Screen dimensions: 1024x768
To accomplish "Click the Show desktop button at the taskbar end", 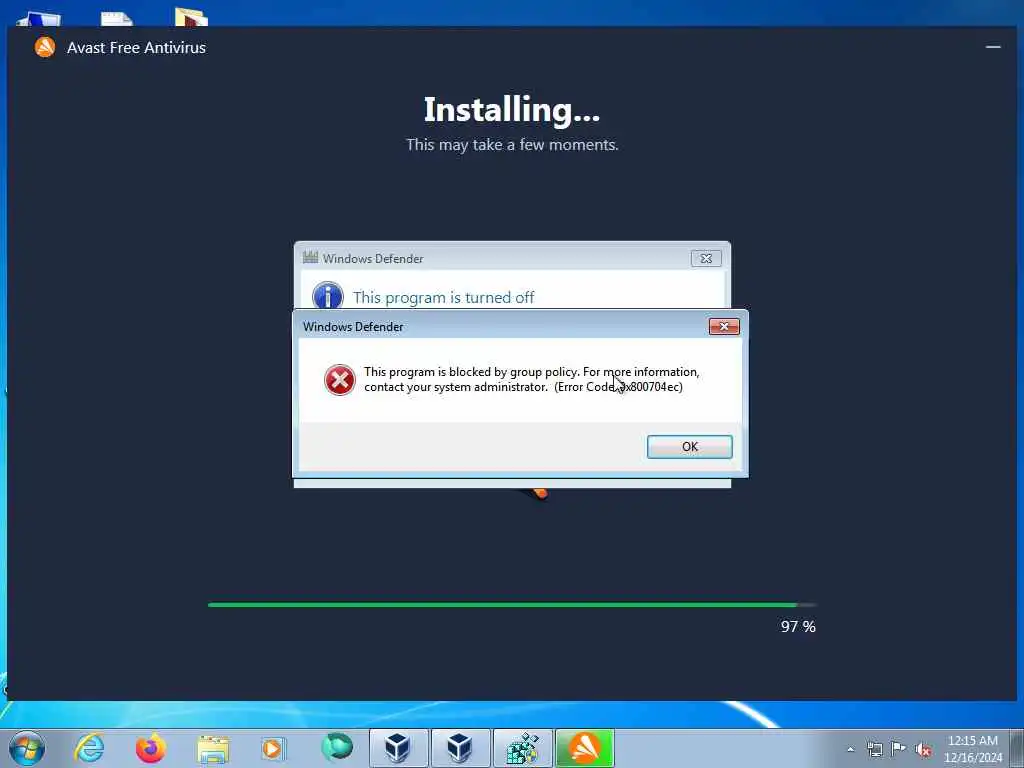I will pos(1017,748).
